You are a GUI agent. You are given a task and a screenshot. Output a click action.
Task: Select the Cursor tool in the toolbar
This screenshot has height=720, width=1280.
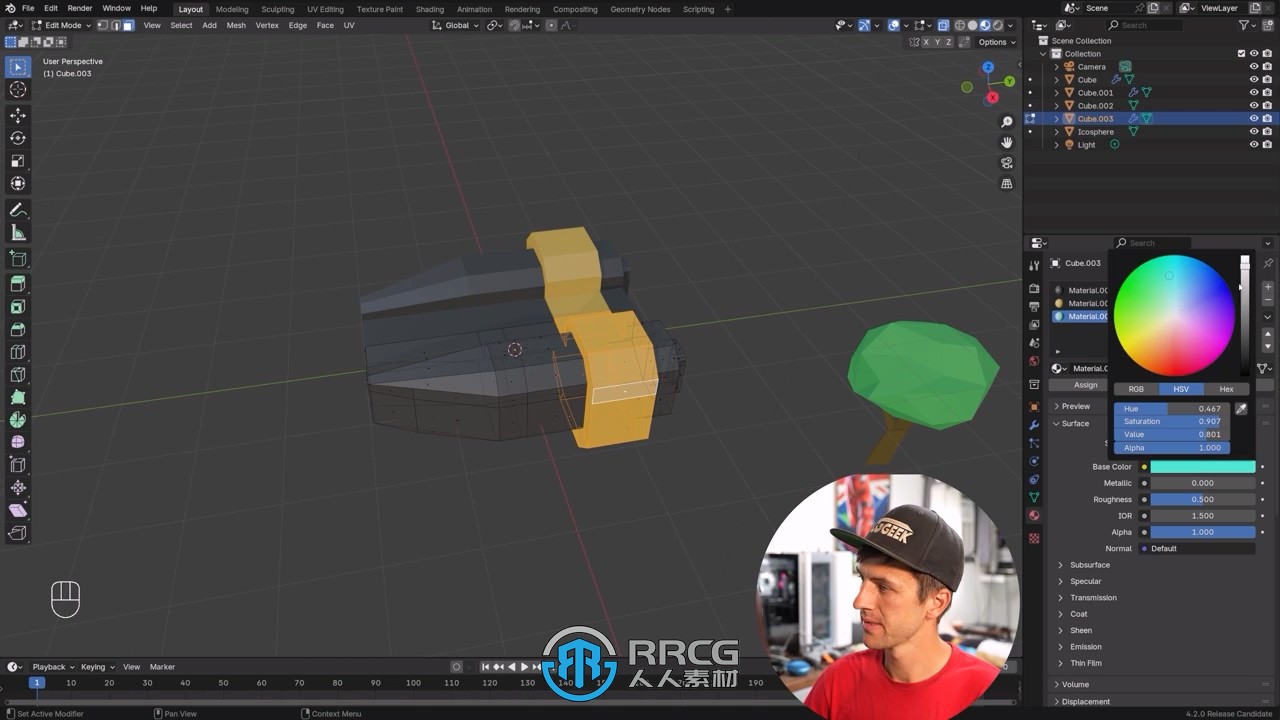(18, 90)
